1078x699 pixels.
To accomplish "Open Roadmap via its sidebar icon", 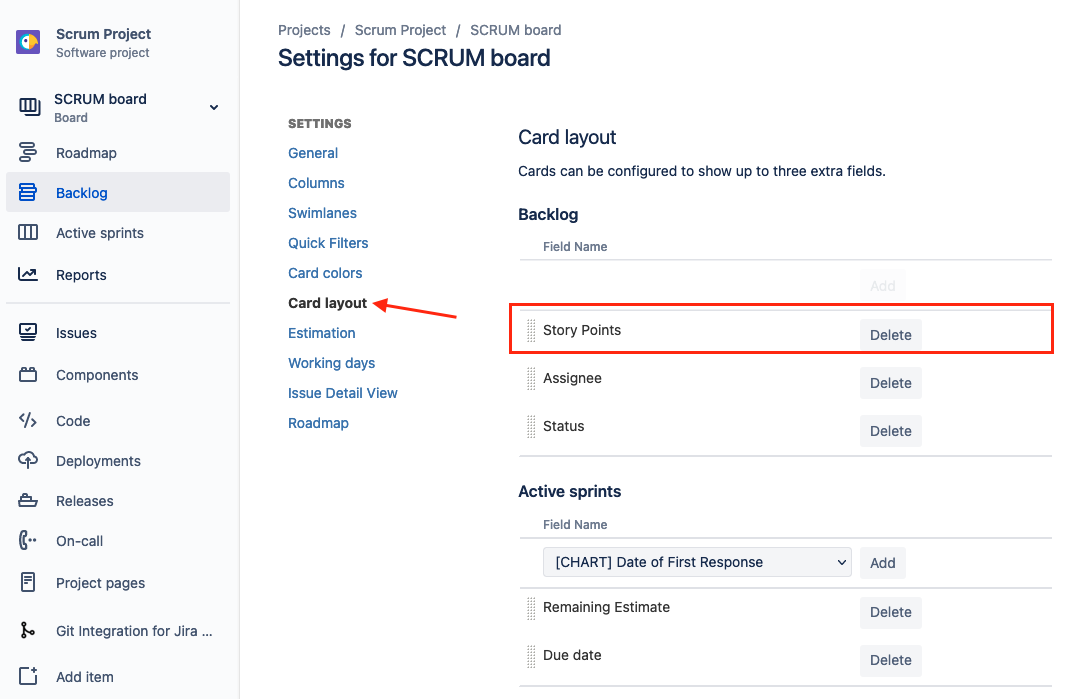I will (28, 153).
